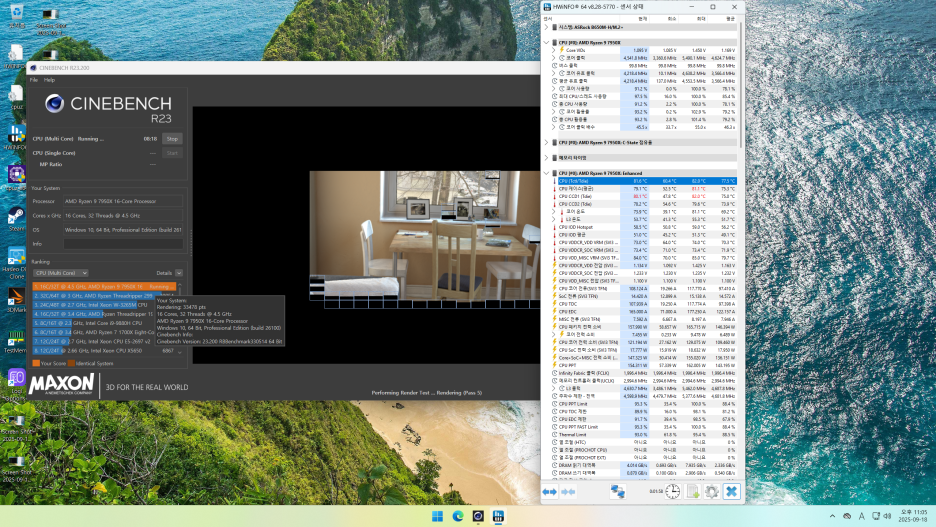Screen dimensions: 936x527
Task: Click the lightning icon beside Core VIDs
Action: [x=562, y=50]
